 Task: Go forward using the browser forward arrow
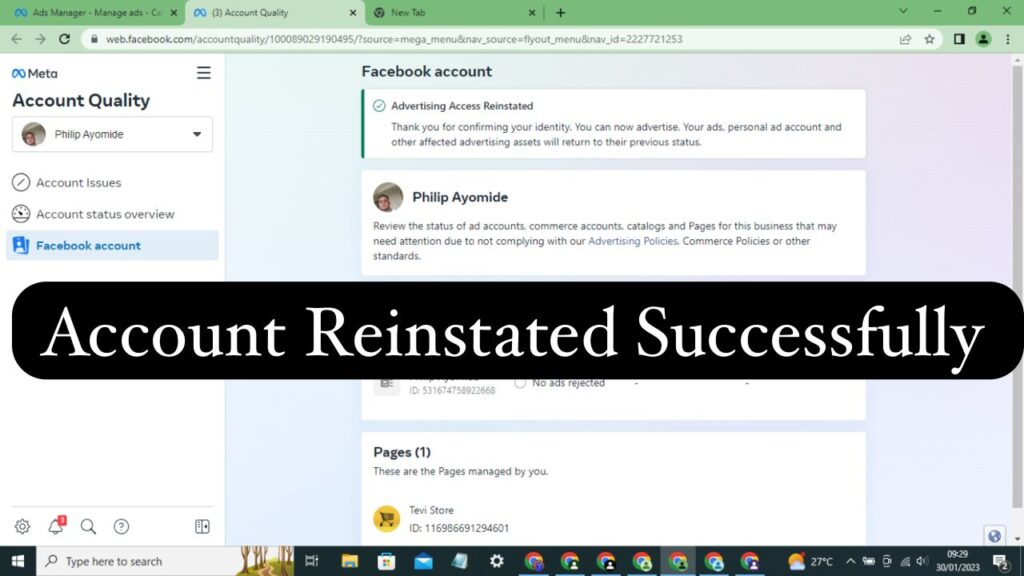(40, 39)
